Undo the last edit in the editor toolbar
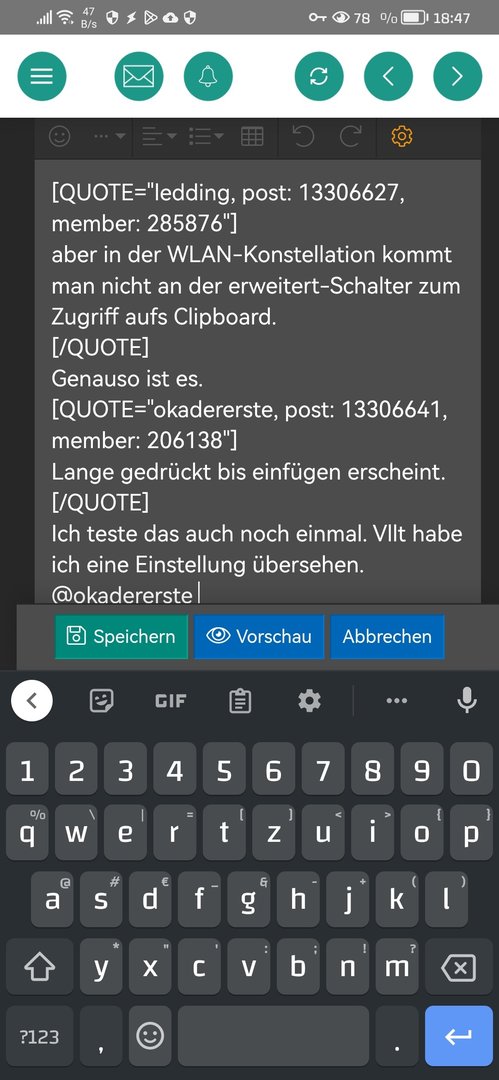The width and height of the screenshot is (499, 1080). coord(303,136)
